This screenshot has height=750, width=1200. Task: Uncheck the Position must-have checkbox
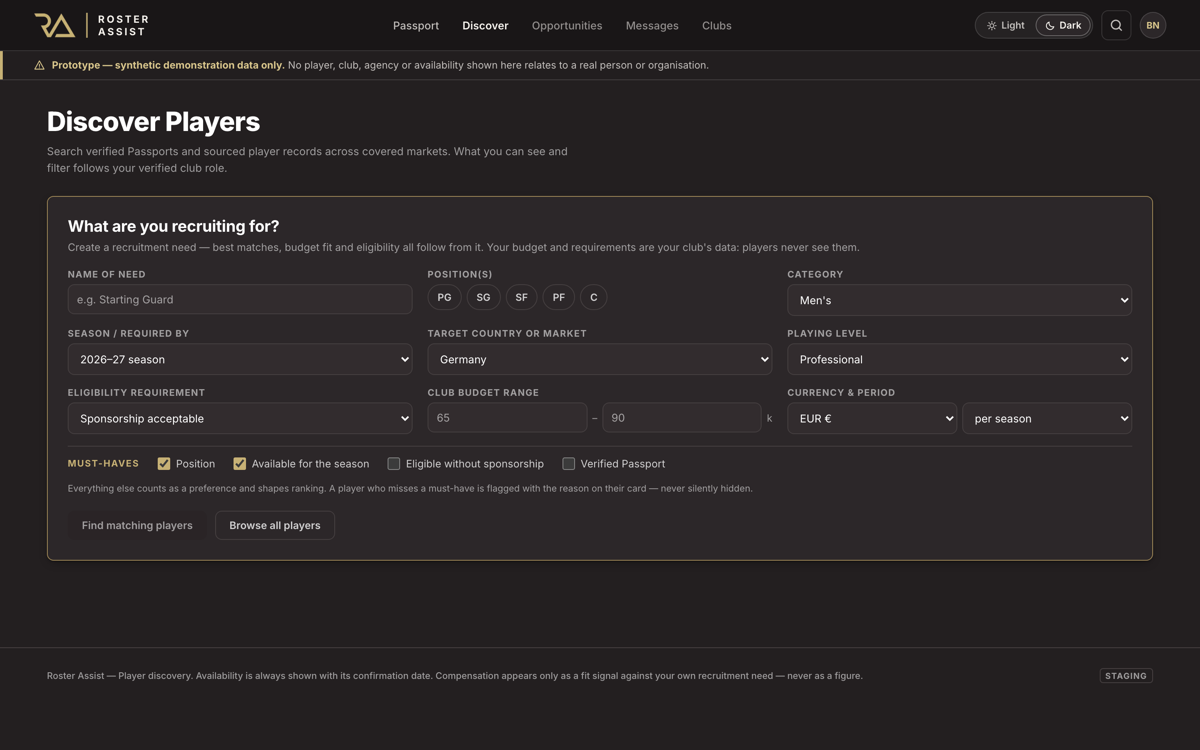click(x=164, y=464)
